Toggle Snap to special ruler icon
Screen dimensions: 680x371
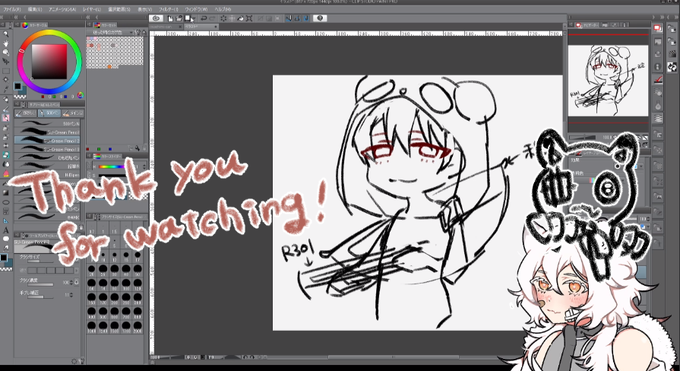point(298,18)
